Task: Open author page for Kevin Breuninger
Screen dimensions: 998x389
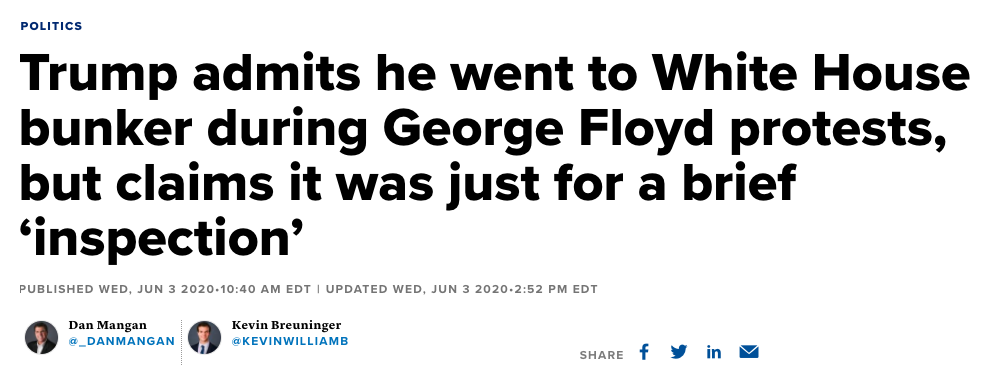Action: 286,325
